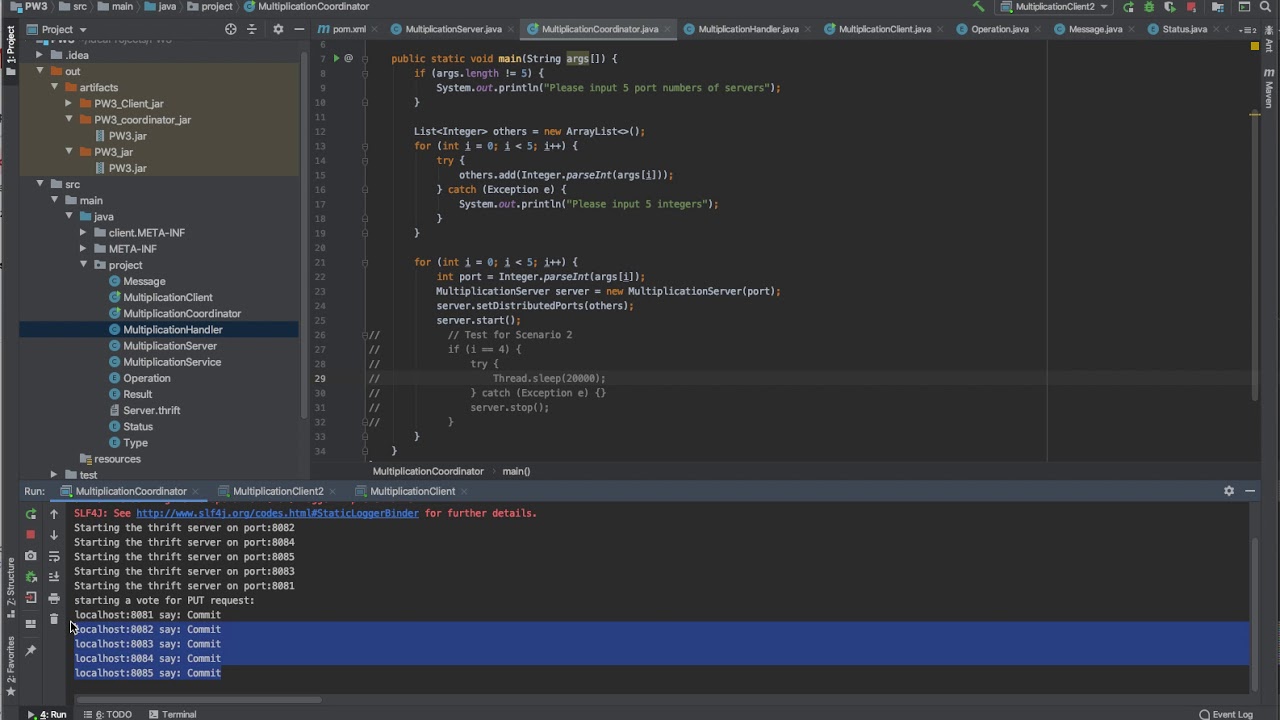
Task: Rerun MultiplicationCoordinator in the Run panel
Action: pyautogui.click(x=31, y=514)
